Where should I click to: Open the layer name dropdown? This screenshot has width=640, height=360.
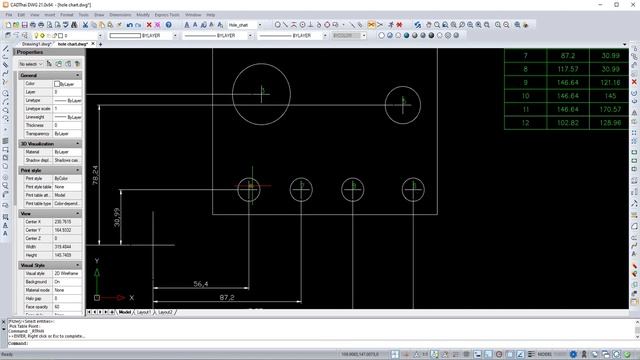coord(100,36)
